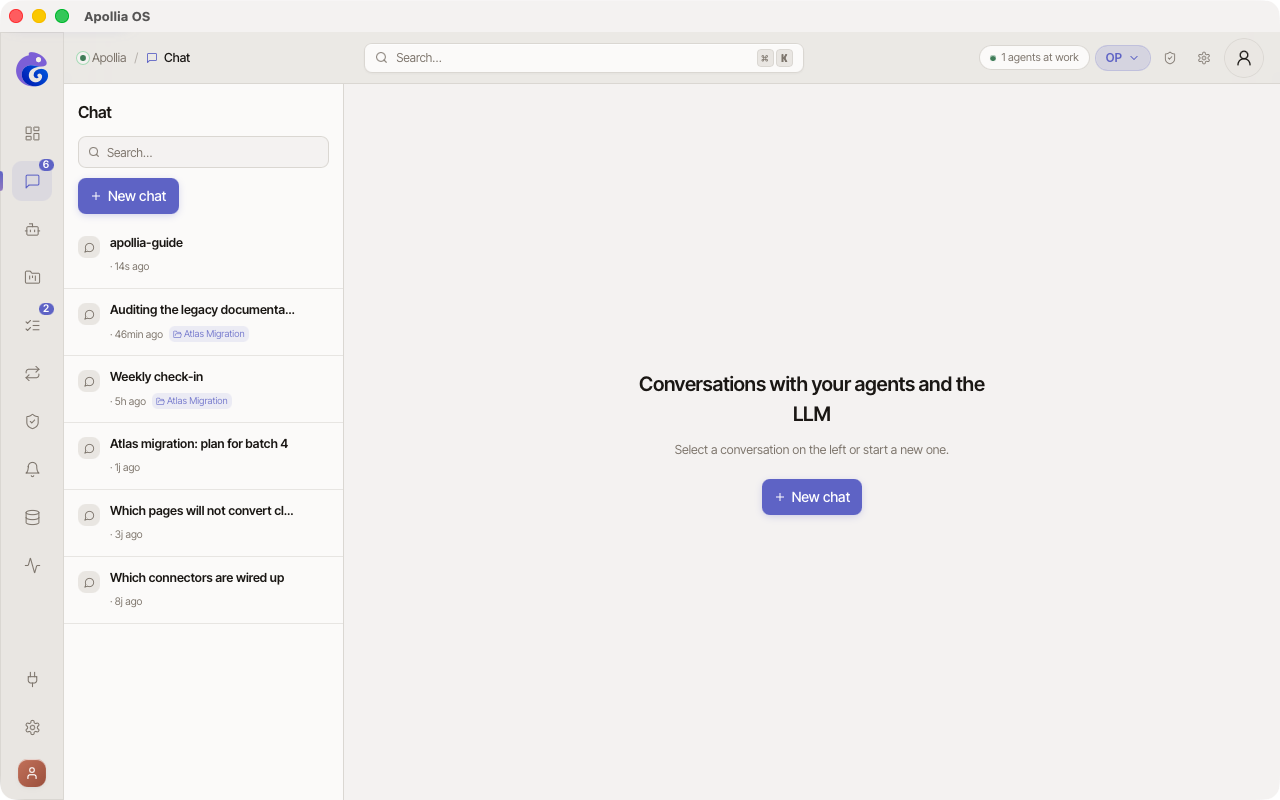Open the agents robot icon in sidebar
The image size is (1280, 800).
(32, 229)
